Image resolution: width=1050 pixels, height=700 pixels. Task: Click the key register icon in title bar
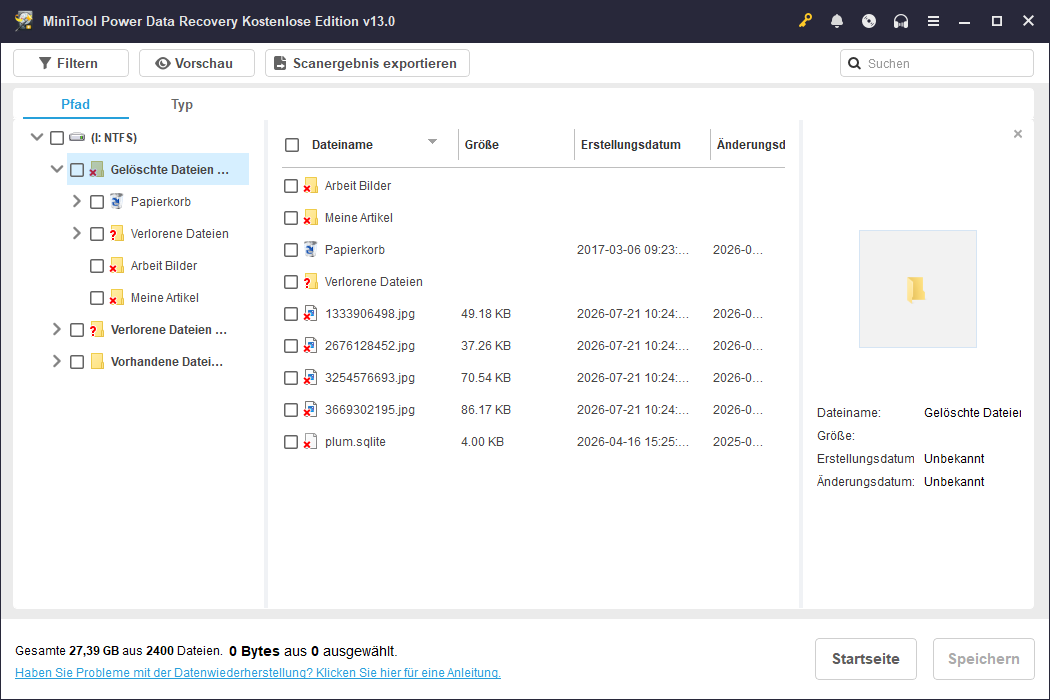(x=805, y=21)
